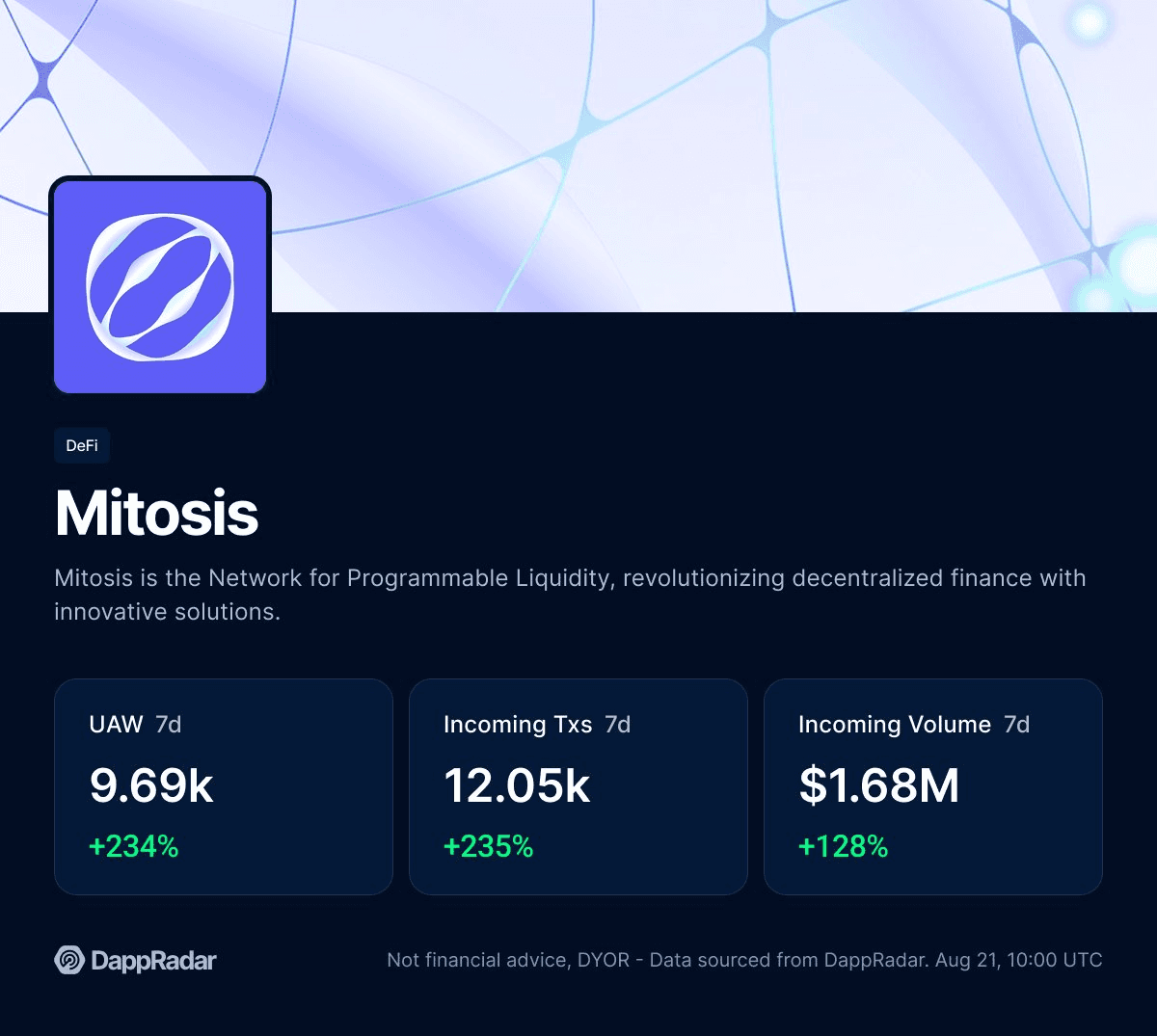Click the 9.69k UAW value
The height and width of the screenshot is (1036, 1157).
pos(151,785)
